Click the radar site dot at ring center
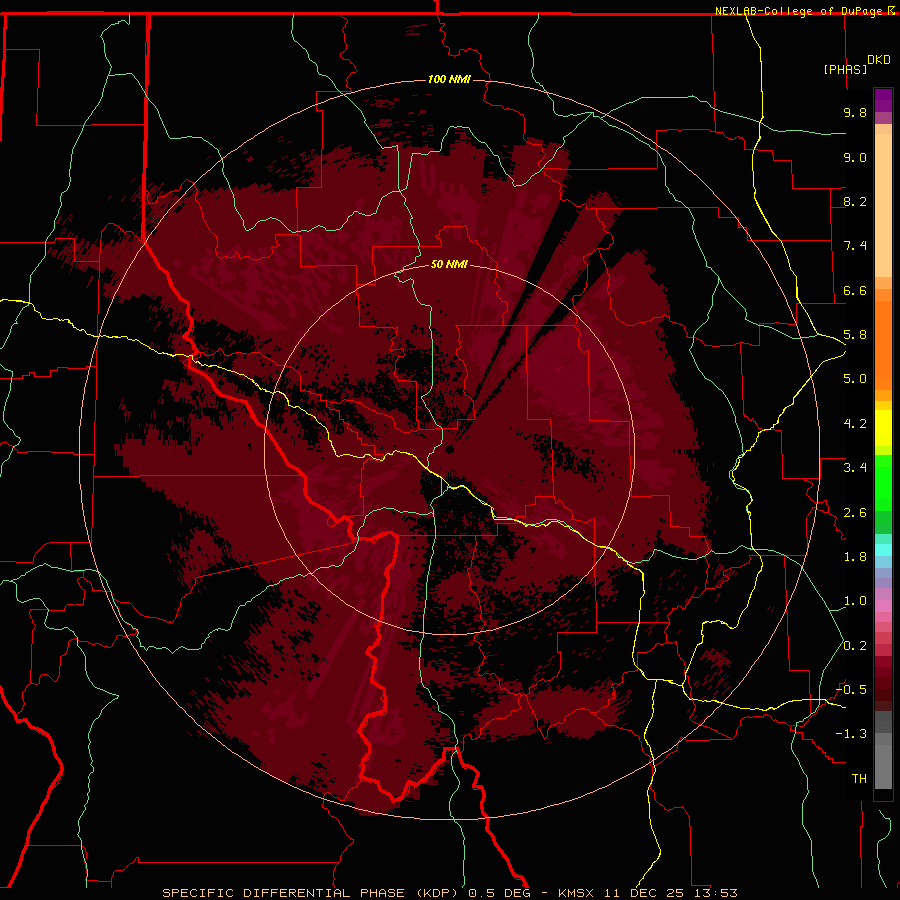The height and width of the screenshot is (900, 900). click(x=449, y=449)
